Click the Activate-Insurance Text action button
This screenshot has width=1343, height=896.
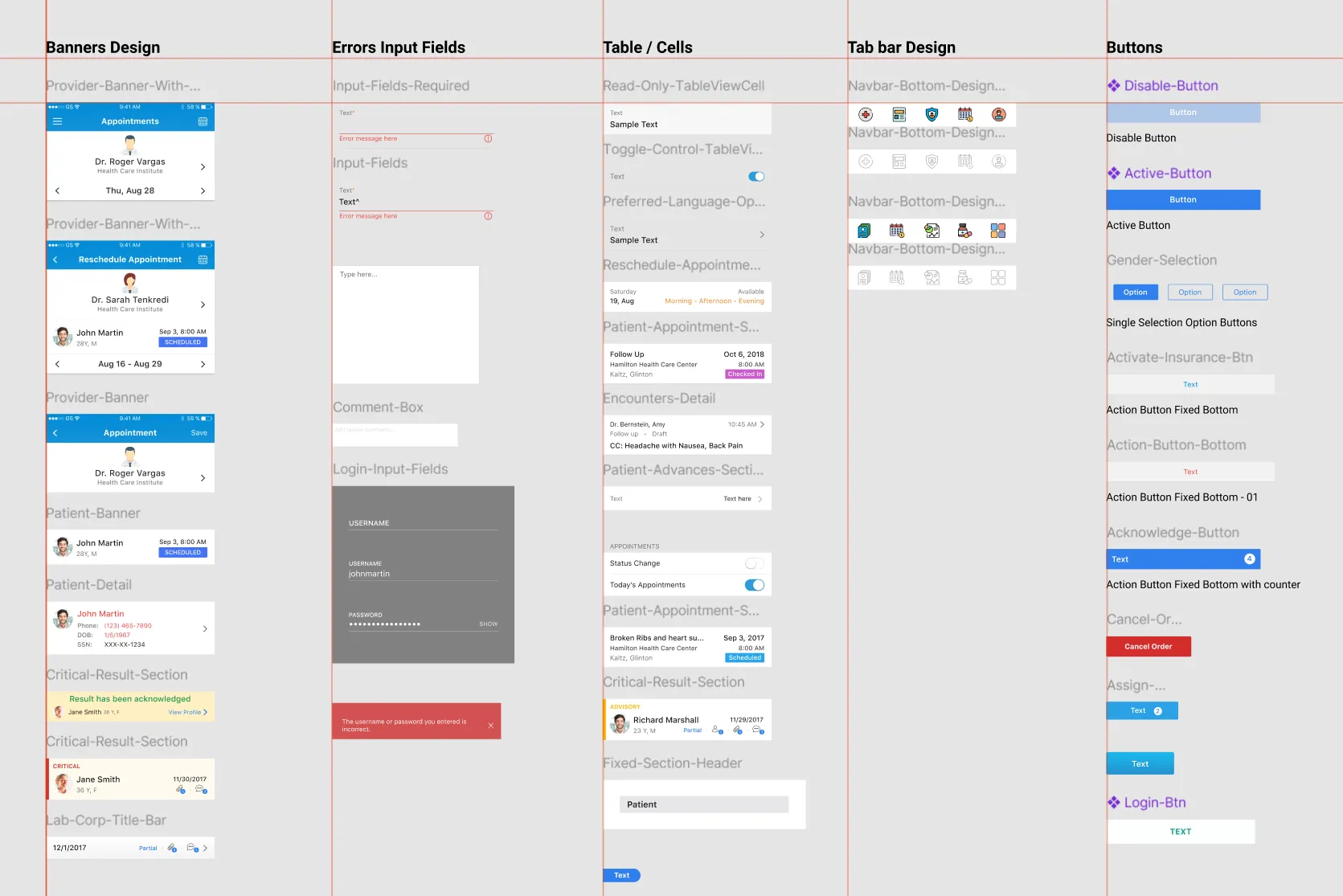[x=1190, y=385]
